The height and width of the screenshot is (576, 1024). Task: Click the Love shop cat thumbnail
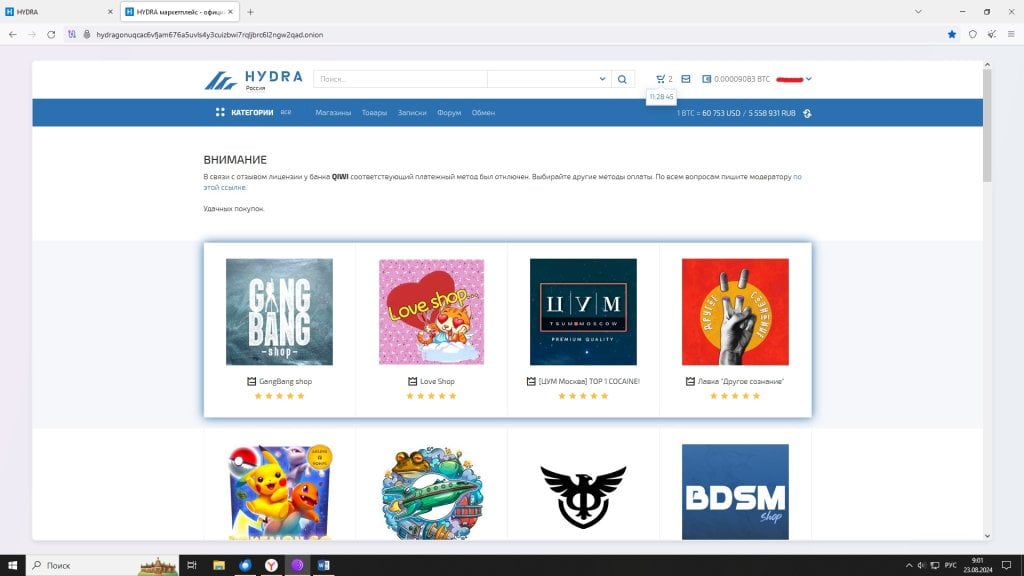(x=432, y=312)
